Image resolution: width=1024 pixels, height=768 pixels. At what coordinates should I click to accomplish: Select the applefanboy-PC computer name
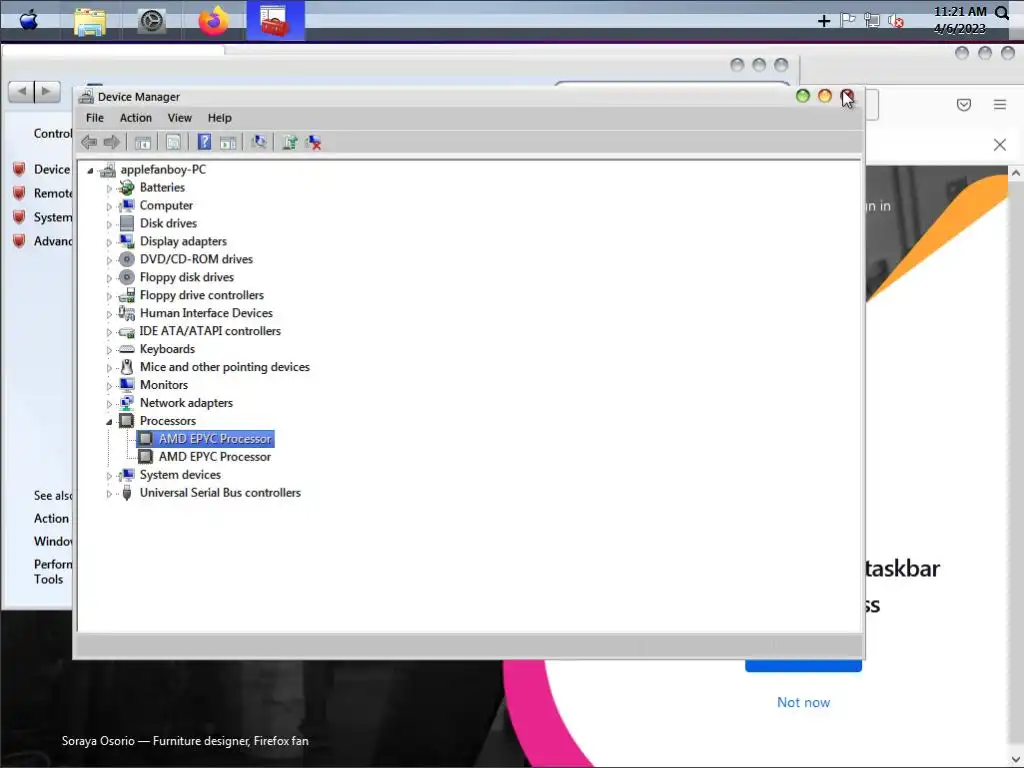tap(163, 169)
